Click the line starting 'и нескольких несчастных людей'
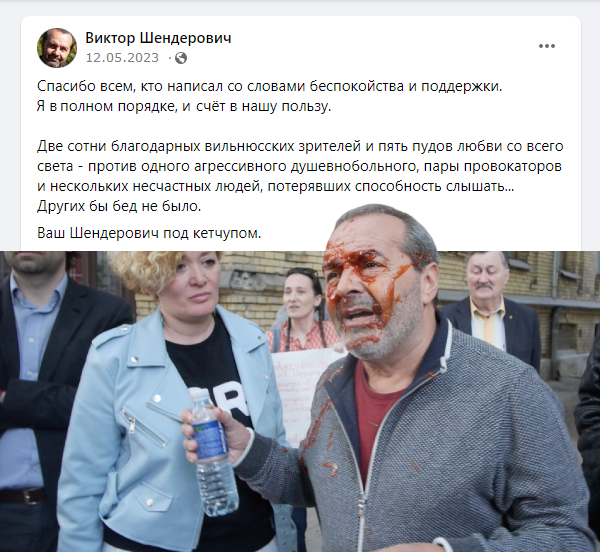The image size is (600, 552). click(x=276, y=186)
